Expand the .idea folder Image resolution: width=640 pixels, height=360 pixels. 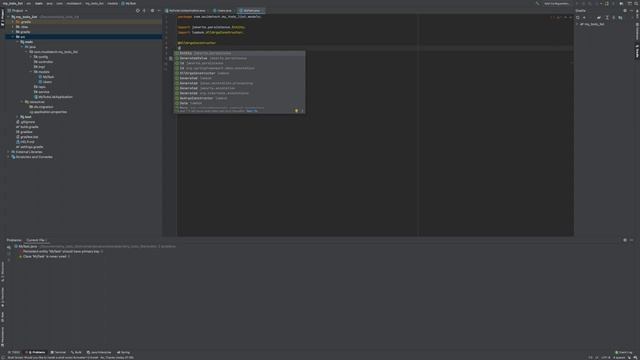click(13, 27)
